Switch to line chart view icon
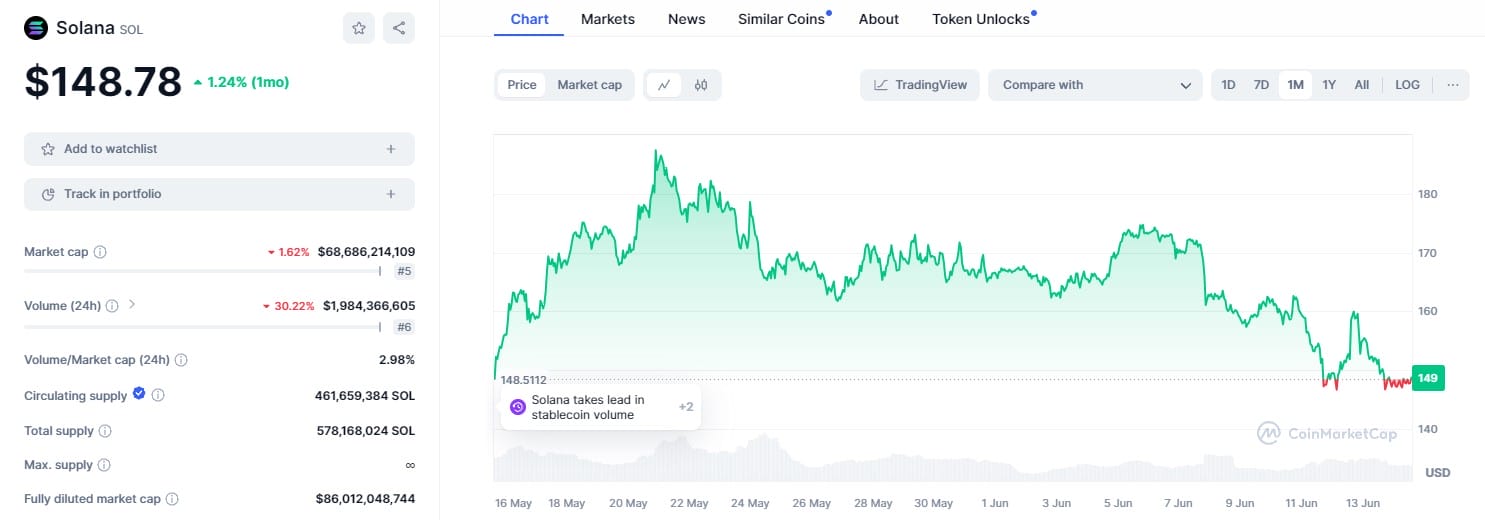The height and width of the screenshot is (520, 1485). tap(663, 85)
